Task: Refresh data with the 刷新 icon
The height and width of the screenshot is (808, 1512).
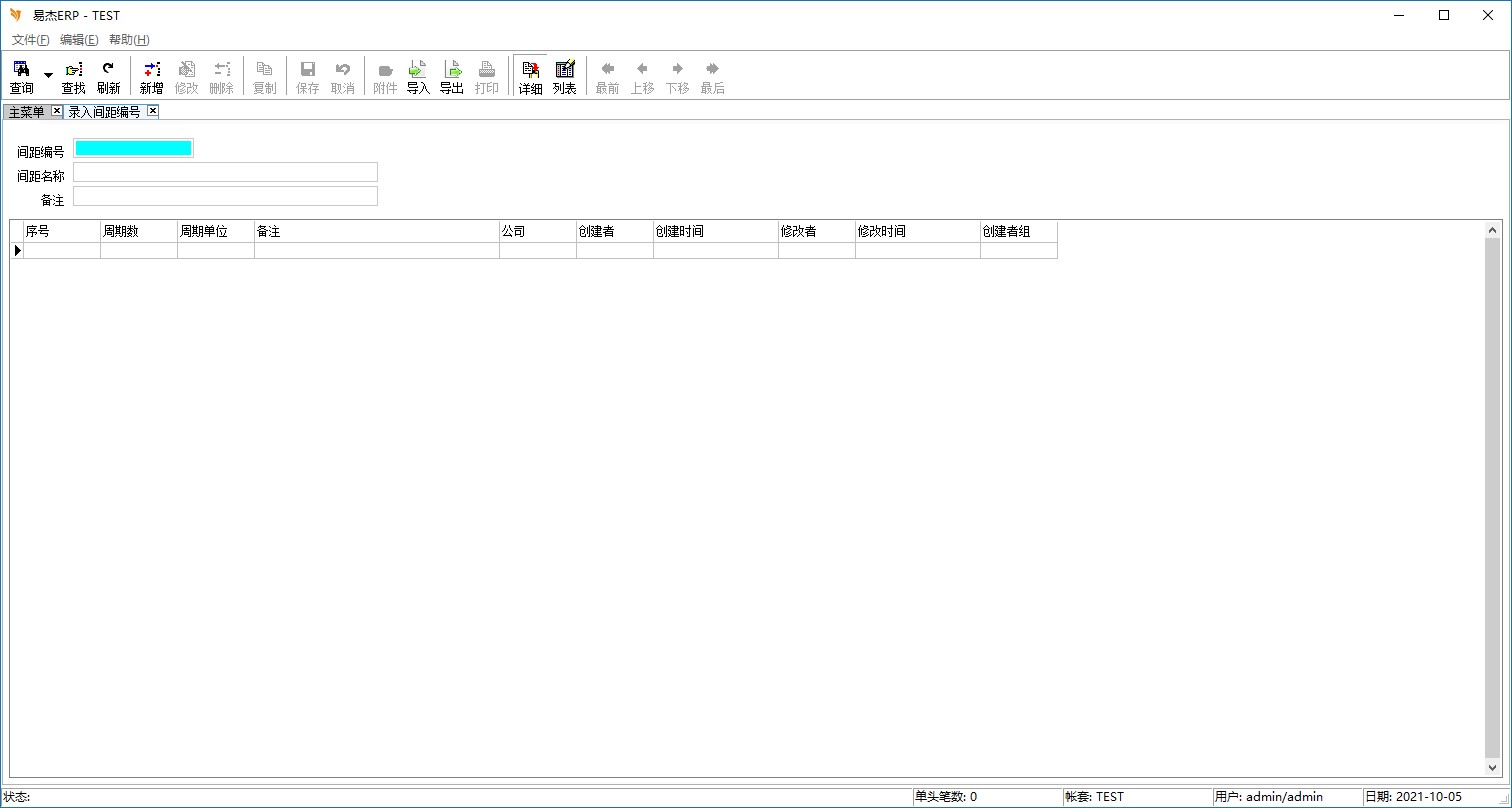Action: 108,76
